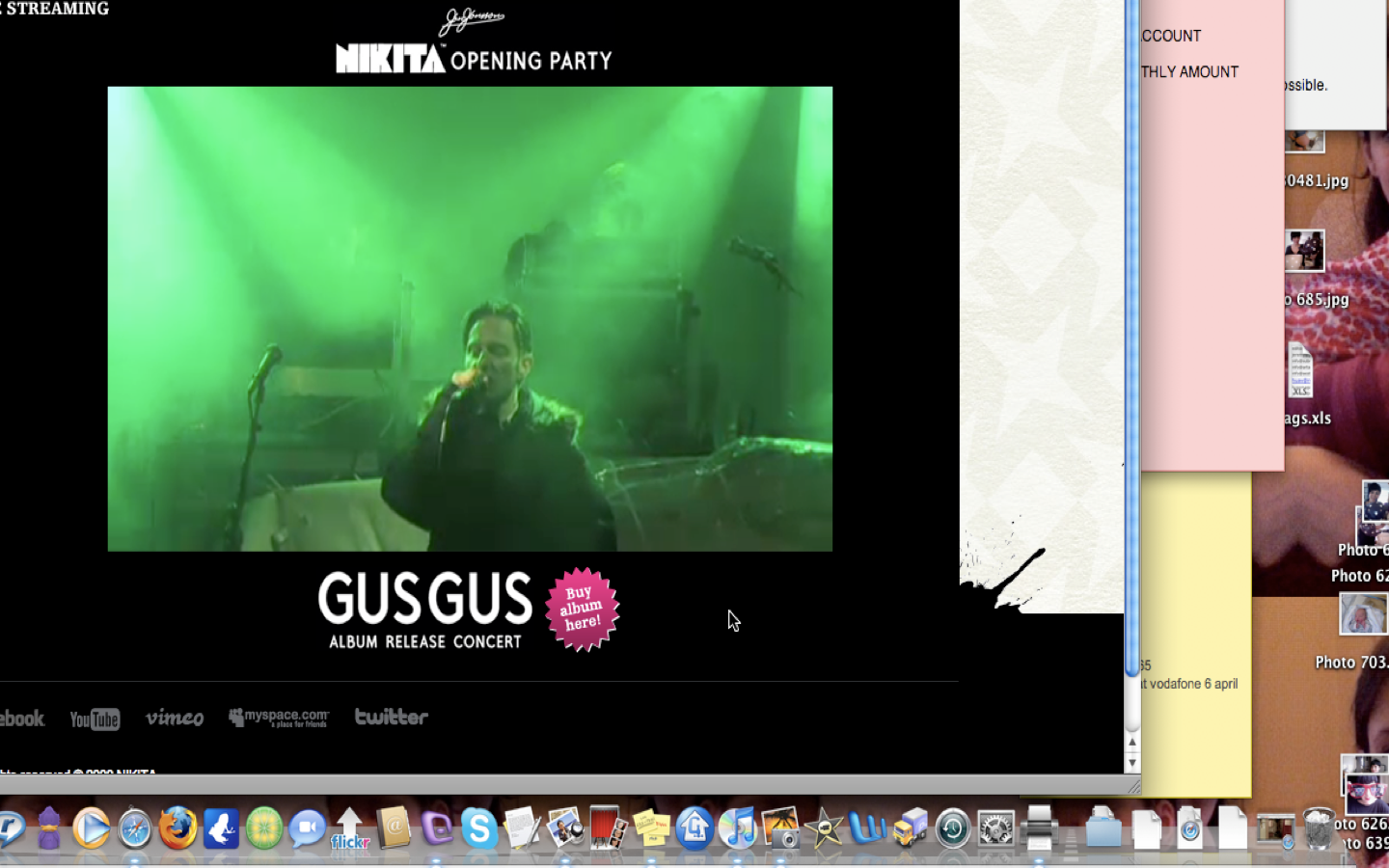Screen dimensions: 1389x868
Task: Open Time Machine in the dock
Action: [953, 829]
